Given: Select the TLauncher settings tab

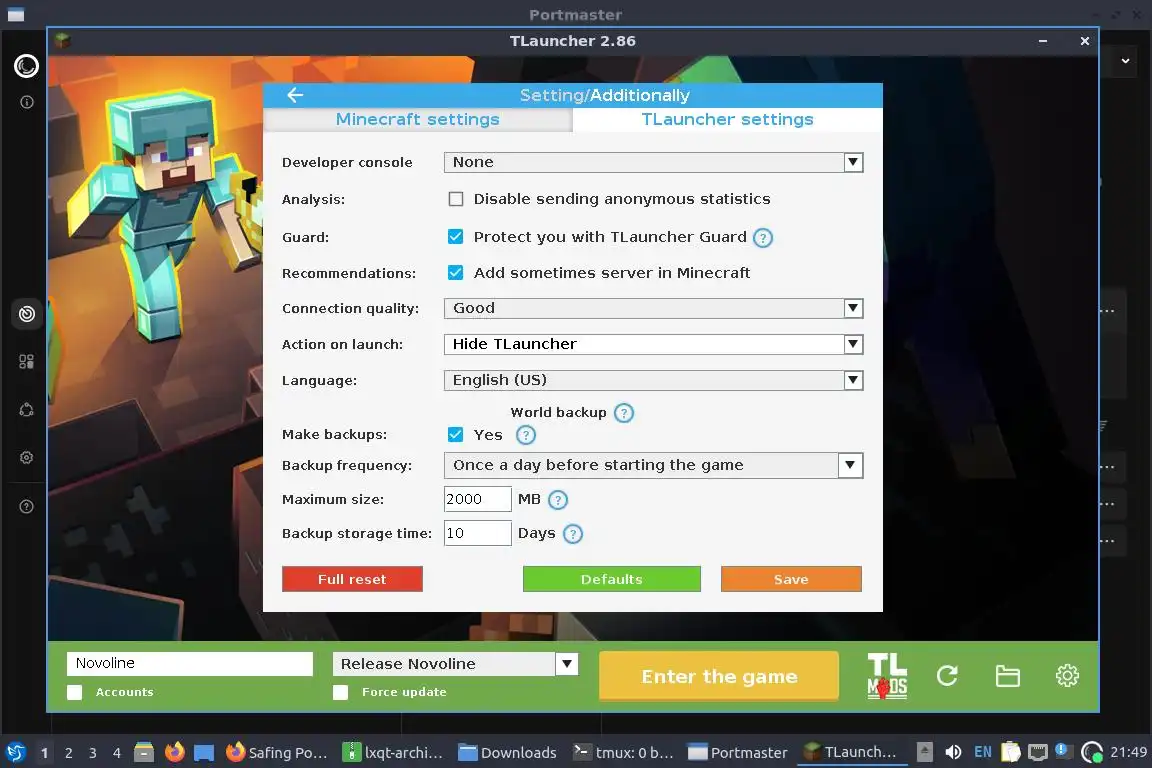Looking at the screenshot, I should 727,120.
